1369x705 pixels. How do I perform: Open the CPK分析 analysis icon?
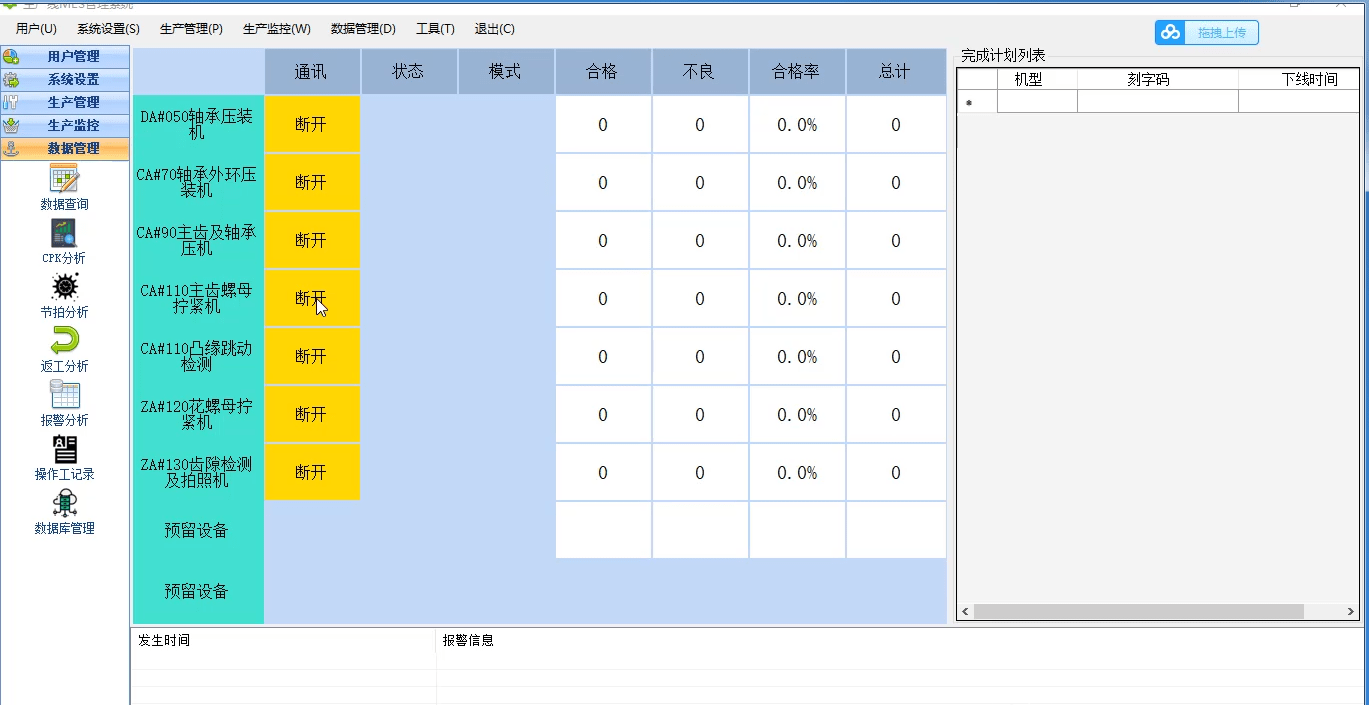[x=65, y=234]
